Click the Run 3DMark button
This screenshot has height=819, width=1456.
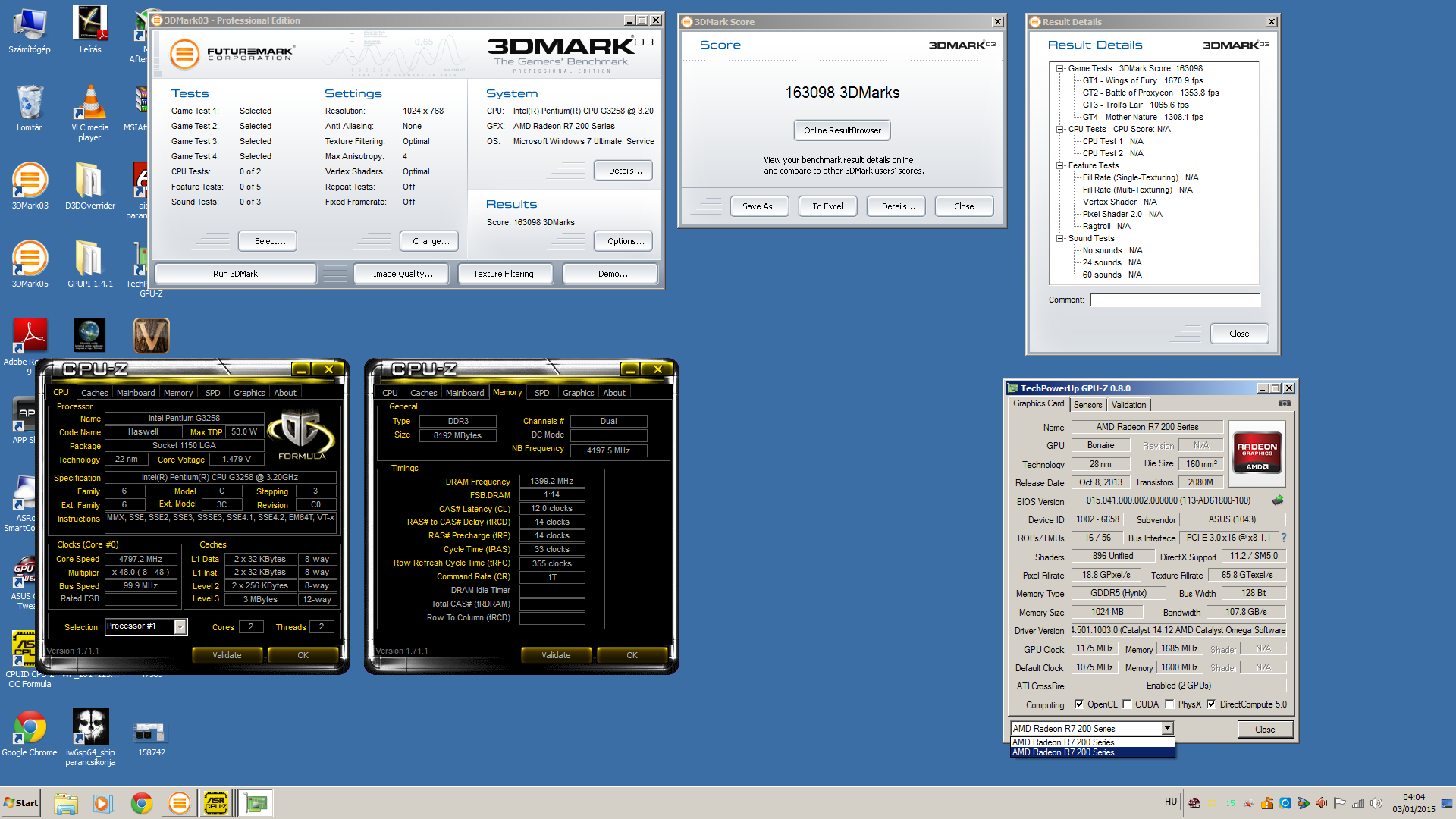click(235, 274)
